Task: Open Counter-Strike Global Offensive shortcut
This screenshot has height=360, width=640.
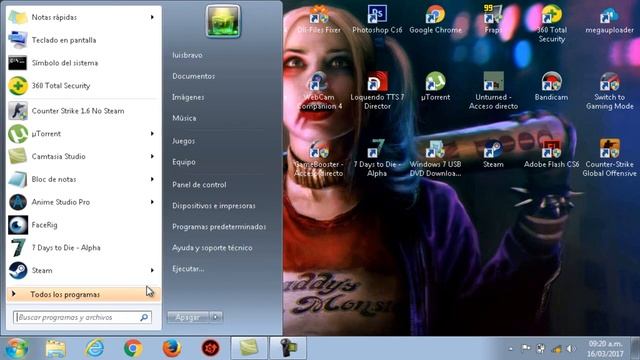Action: click(x=609, y=158)
